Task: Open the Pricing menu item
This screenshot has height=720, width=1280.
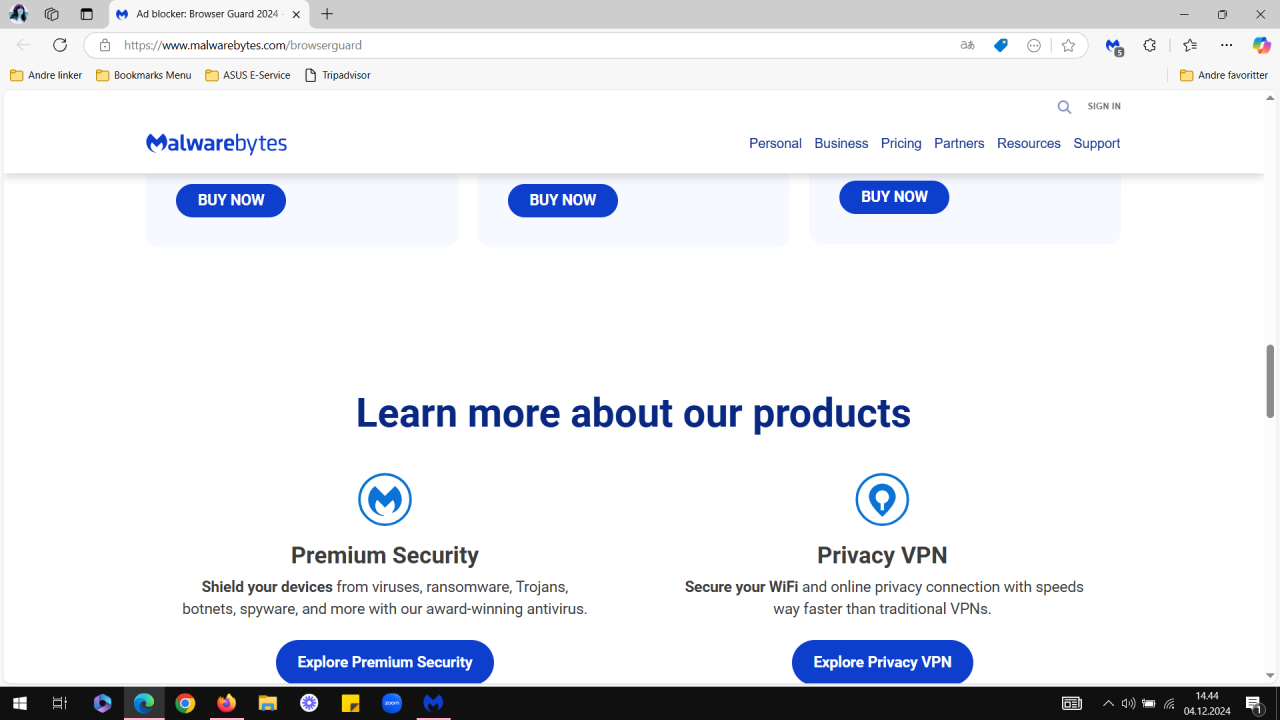Action: pyautogui.click(x=901, y=143)
